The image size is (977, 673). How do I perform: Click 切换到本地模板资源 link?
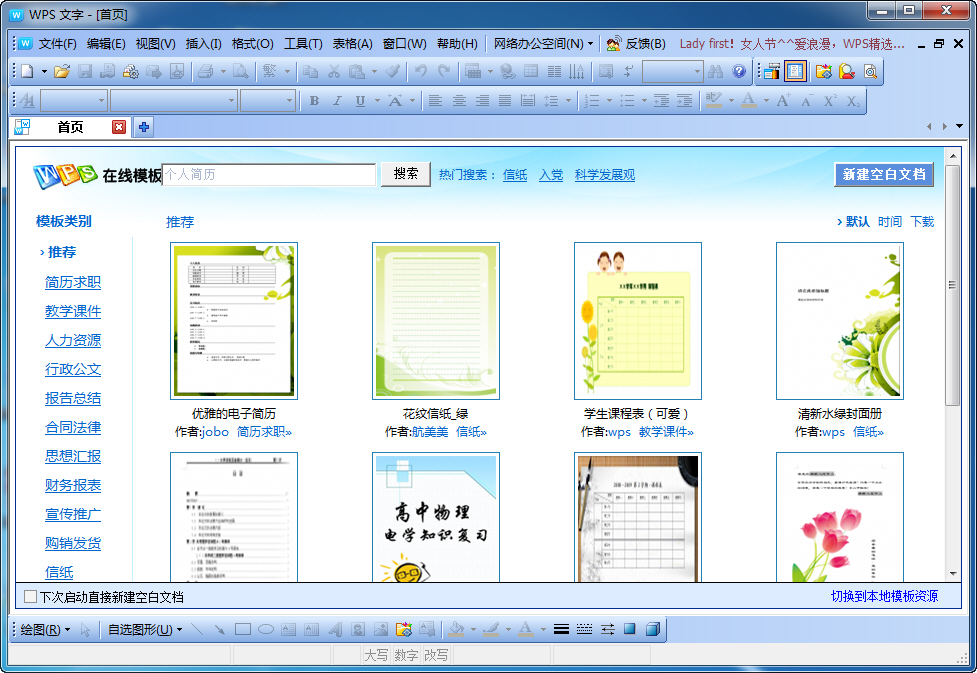click(884, 596)
